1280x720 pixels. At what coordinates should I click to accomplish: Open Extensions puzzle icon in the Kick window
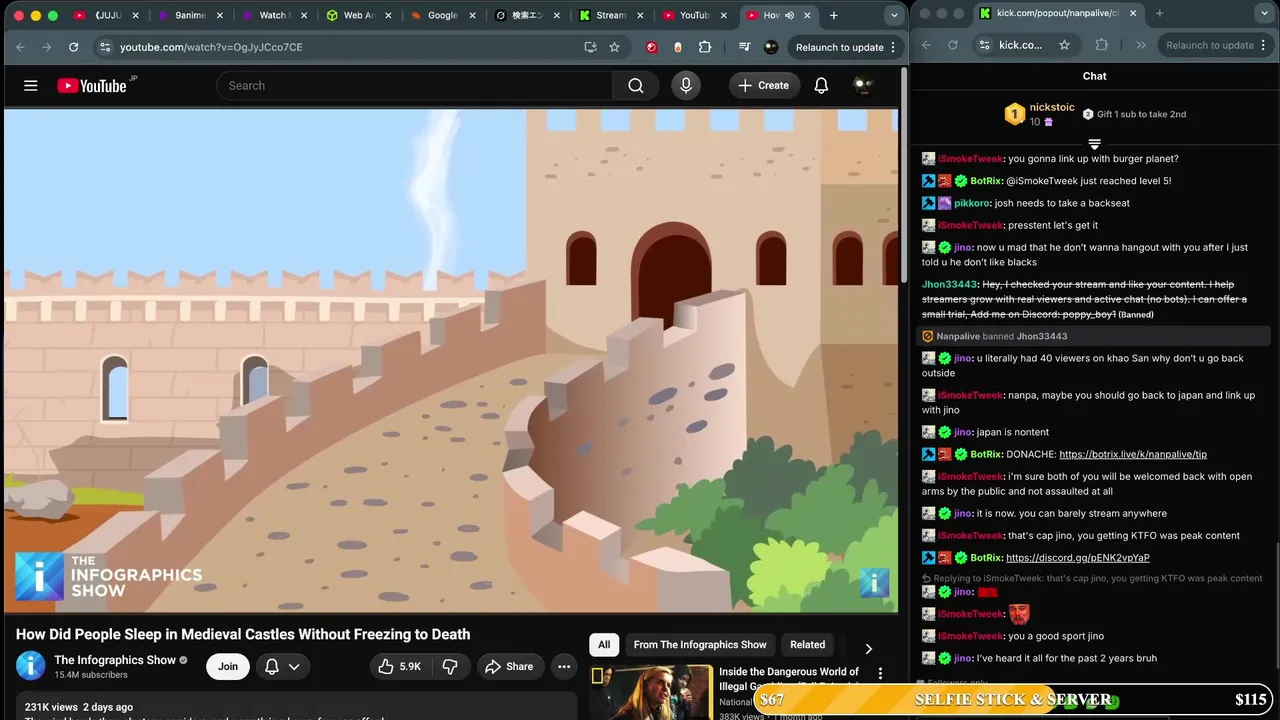click(1102, 45)
